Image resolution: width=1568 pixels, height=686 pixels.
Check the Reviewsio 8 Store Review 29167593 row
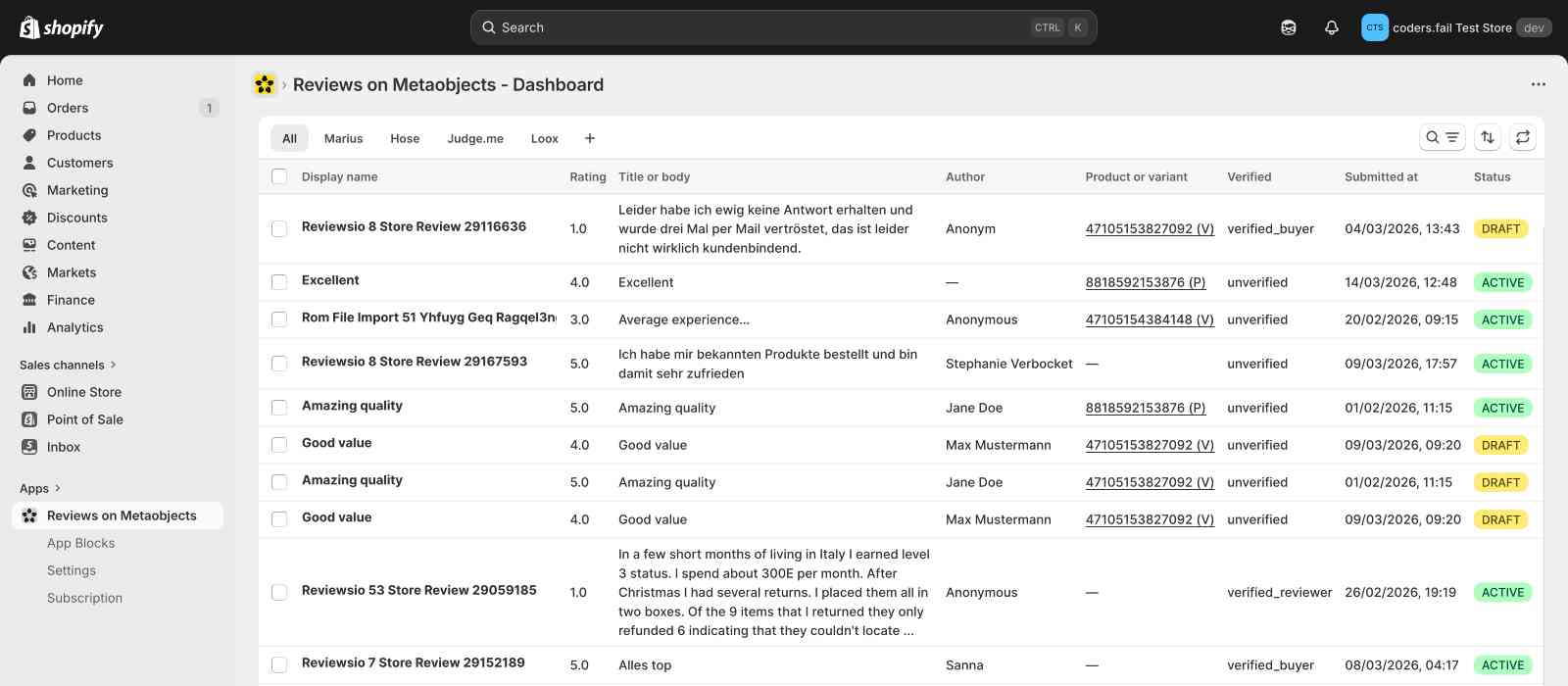279,364
